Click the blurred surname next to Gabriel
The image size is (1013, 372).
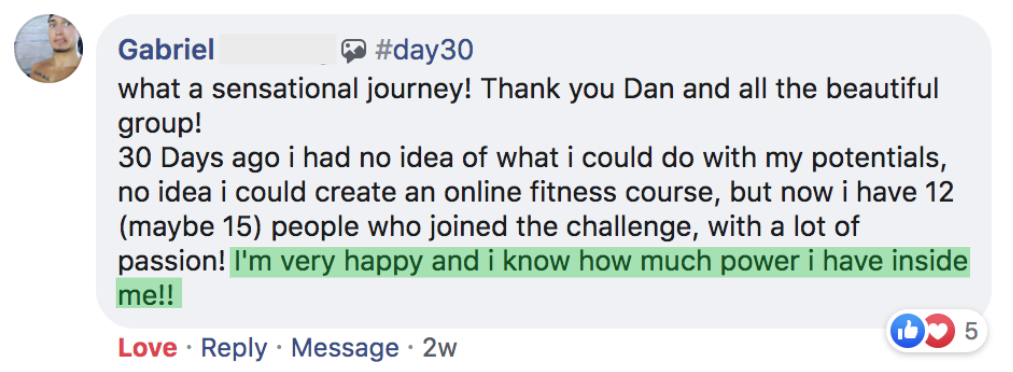click(x=278, y=50)
